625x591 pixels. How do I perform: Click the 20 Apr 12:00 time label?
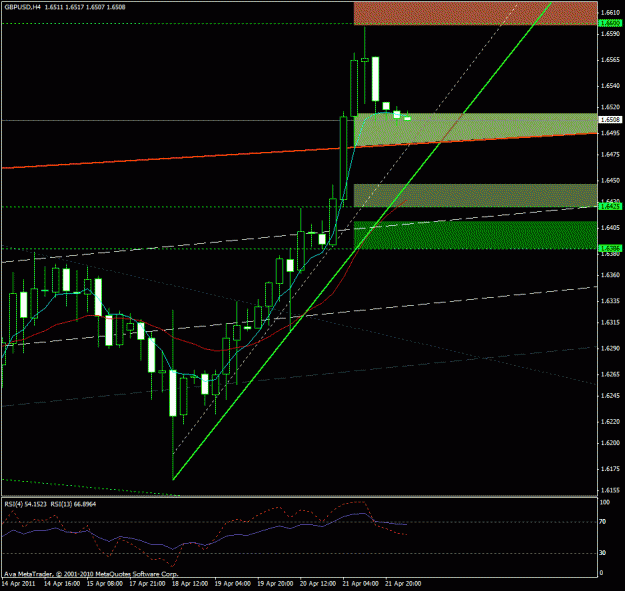point(318,584)
